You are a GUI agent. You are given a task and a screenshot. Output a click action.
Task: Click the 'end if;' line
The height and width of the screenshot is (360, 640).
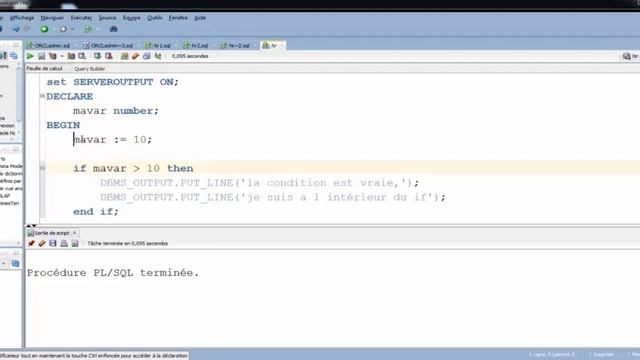pyautogui.click(x=96, y=211)
